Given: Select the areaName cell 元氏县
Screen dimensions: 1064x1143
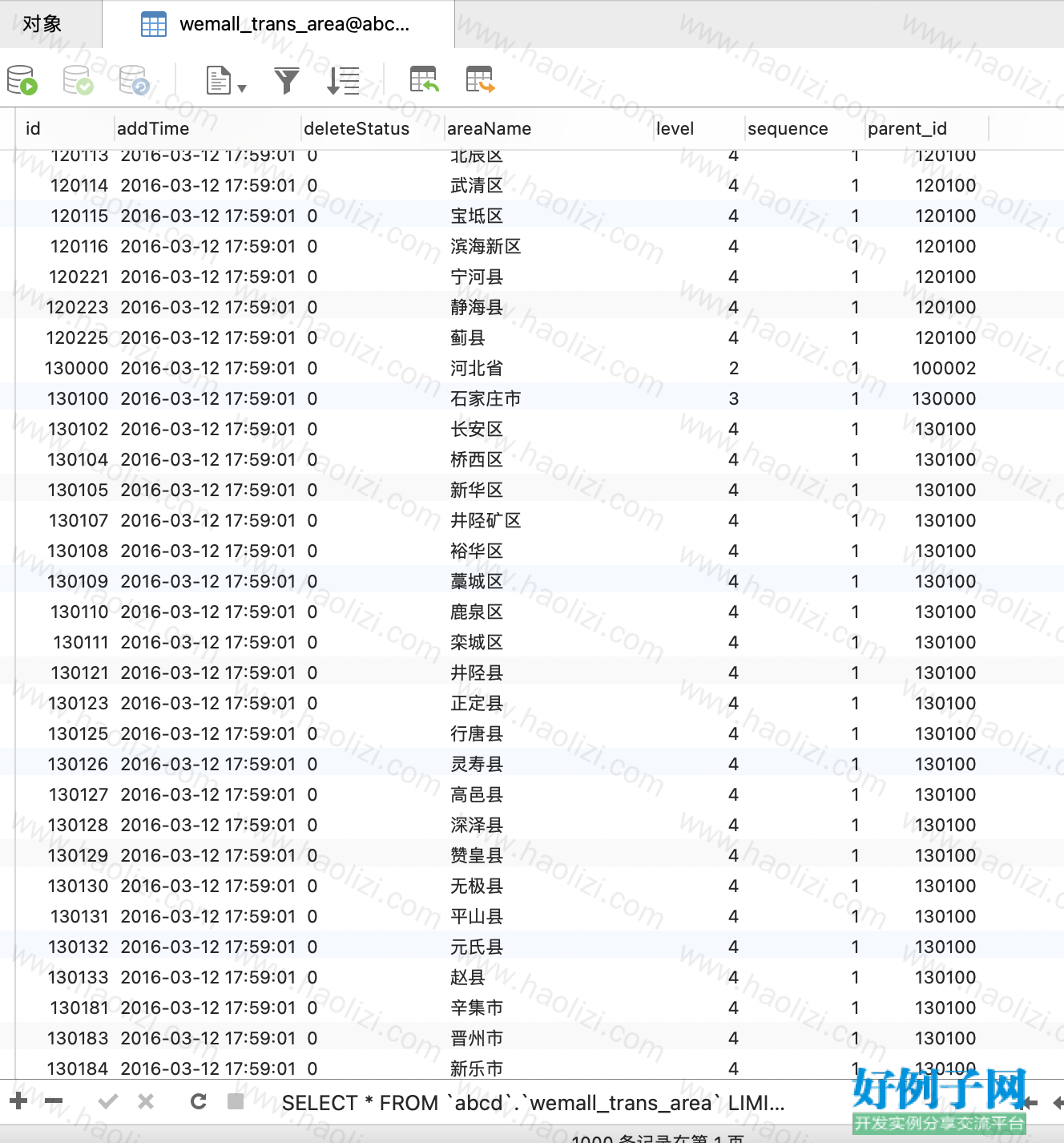Looking at the screenshot, I should (x=476, y=947).
